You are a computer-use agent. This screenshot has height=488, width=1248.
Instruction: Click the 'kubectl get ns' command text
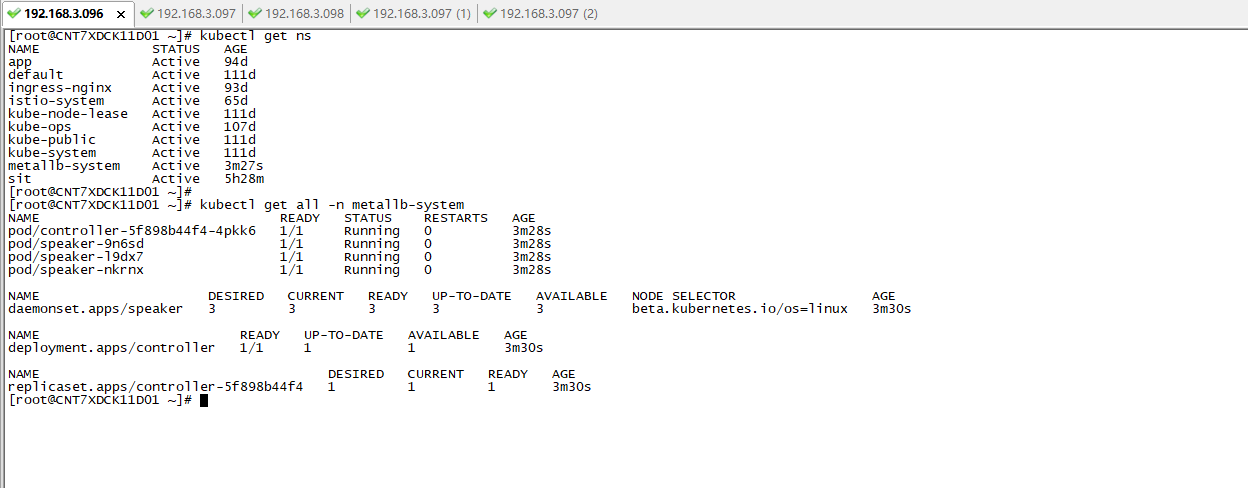(x=255, y=36)
